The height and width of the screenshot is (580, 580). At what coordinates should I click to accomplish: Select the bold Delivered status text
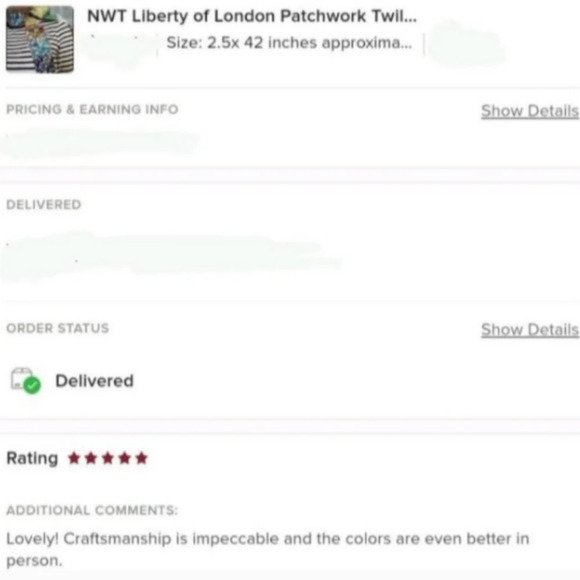pos(94,381)
